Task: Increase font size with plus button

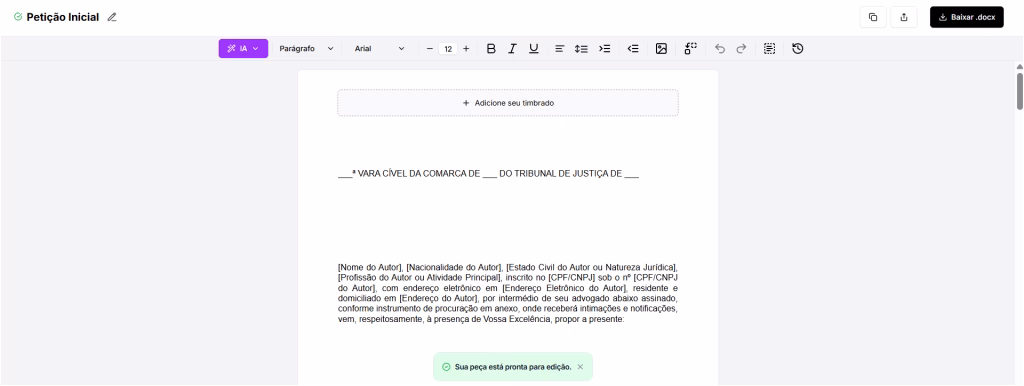Action: 466,48
